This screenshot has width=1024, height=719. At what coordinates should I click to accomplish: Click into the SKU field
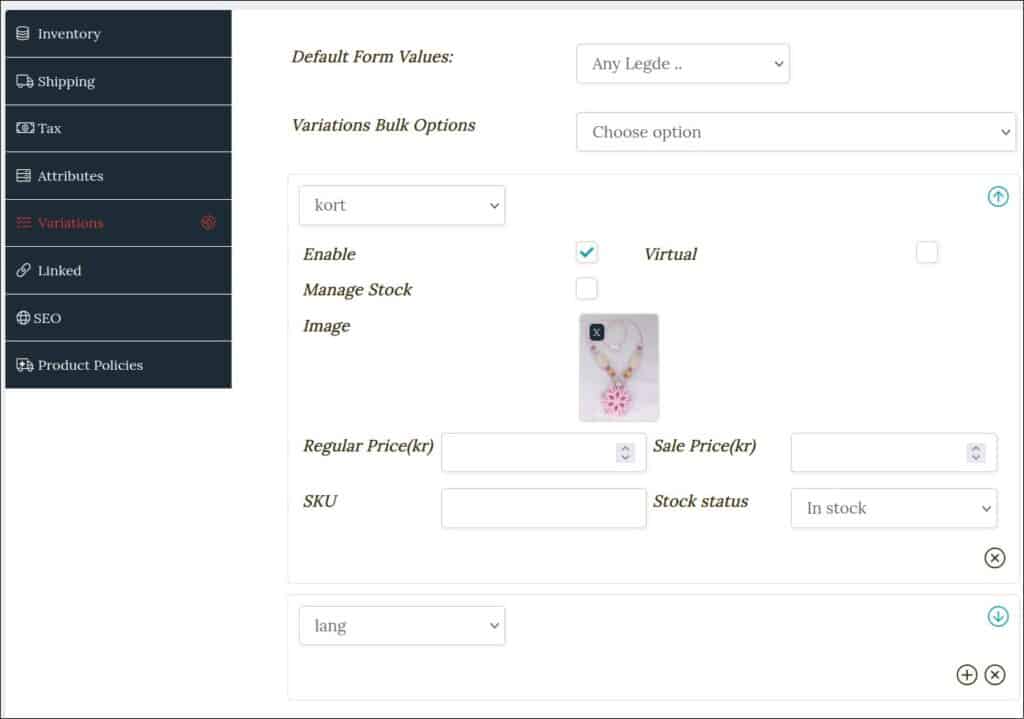(x=543, y=508)
